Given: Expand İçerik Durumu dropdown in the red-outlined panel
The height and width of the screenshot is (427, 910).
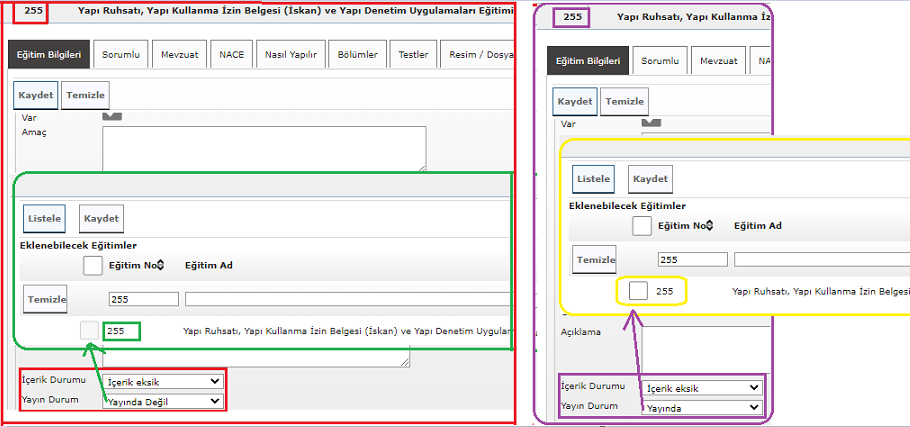Looking at the screenshot, I should [163, 382].
